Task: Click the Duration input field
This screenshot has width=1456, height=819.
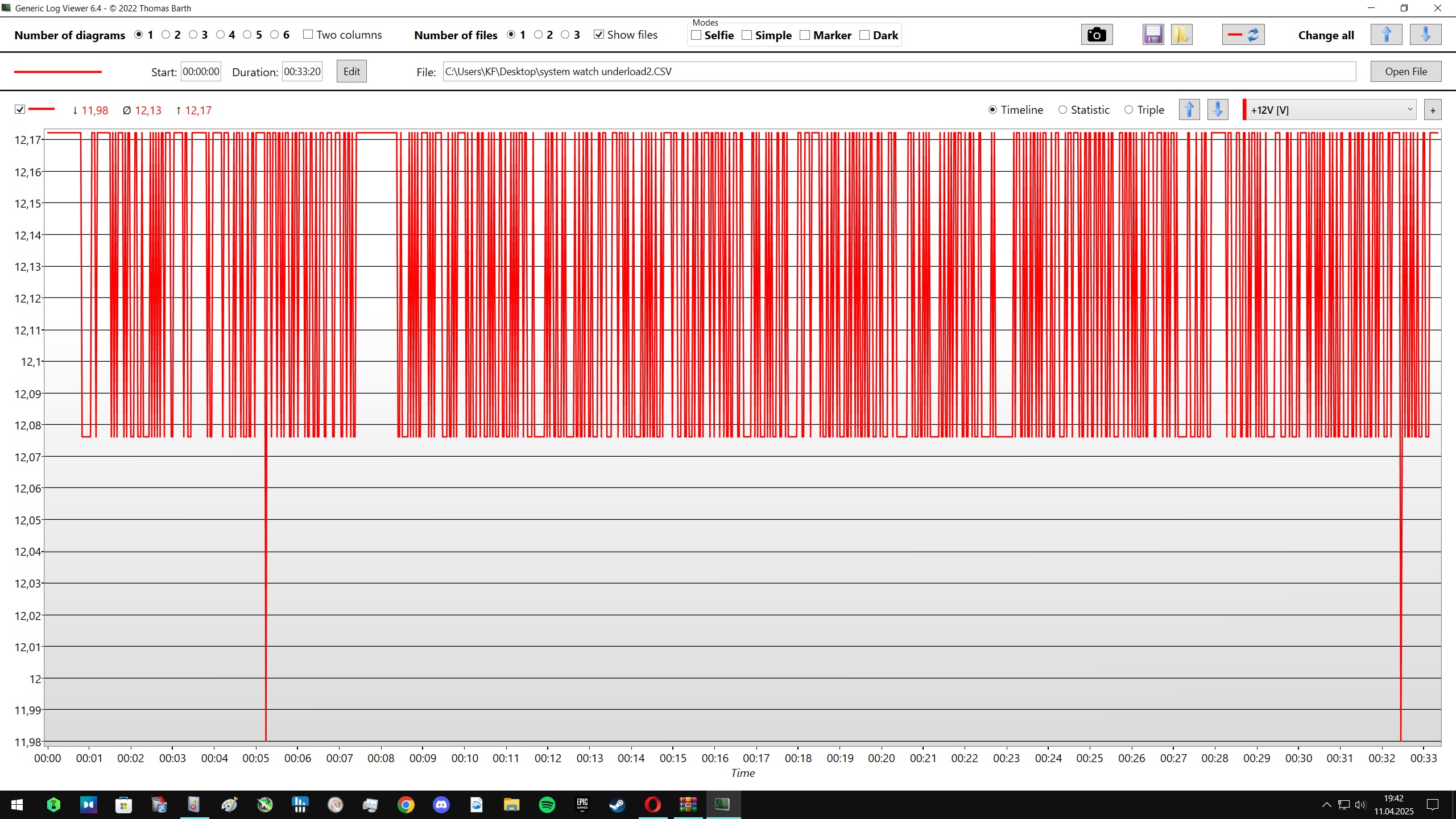Action: 302,72
